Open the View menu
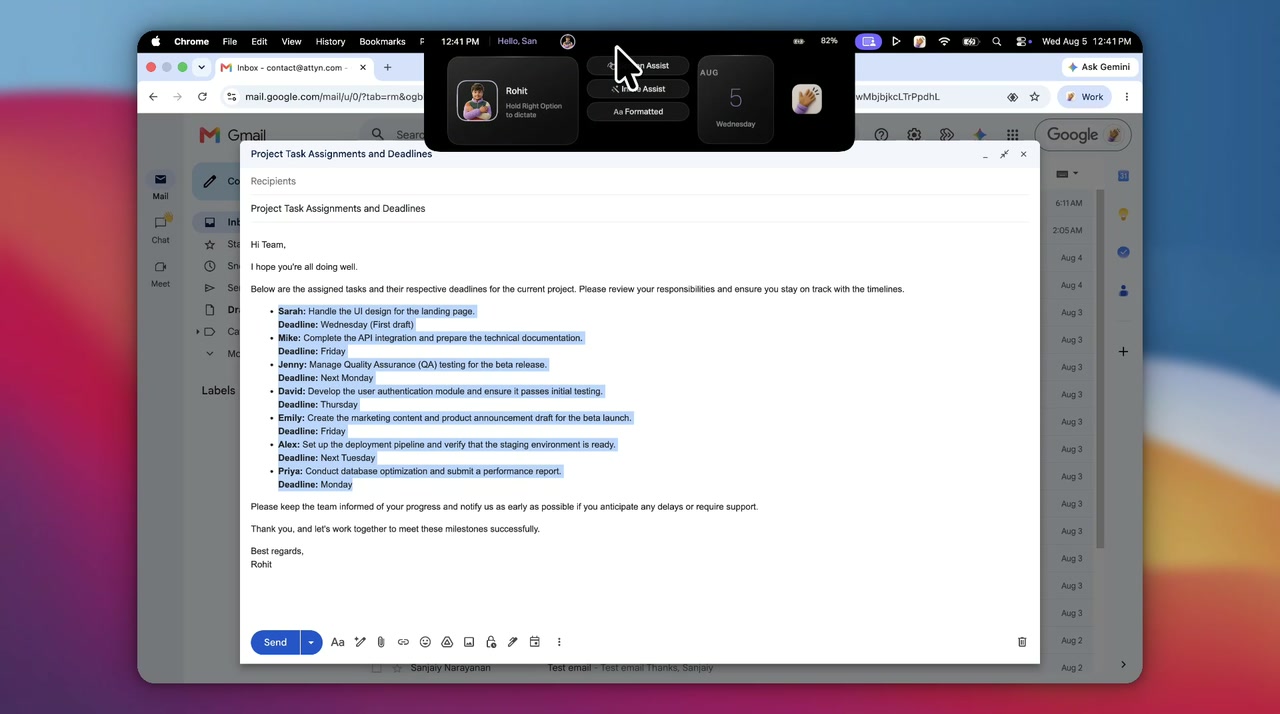The width and height of the screenshot is (1280, 714). [291, 41]
